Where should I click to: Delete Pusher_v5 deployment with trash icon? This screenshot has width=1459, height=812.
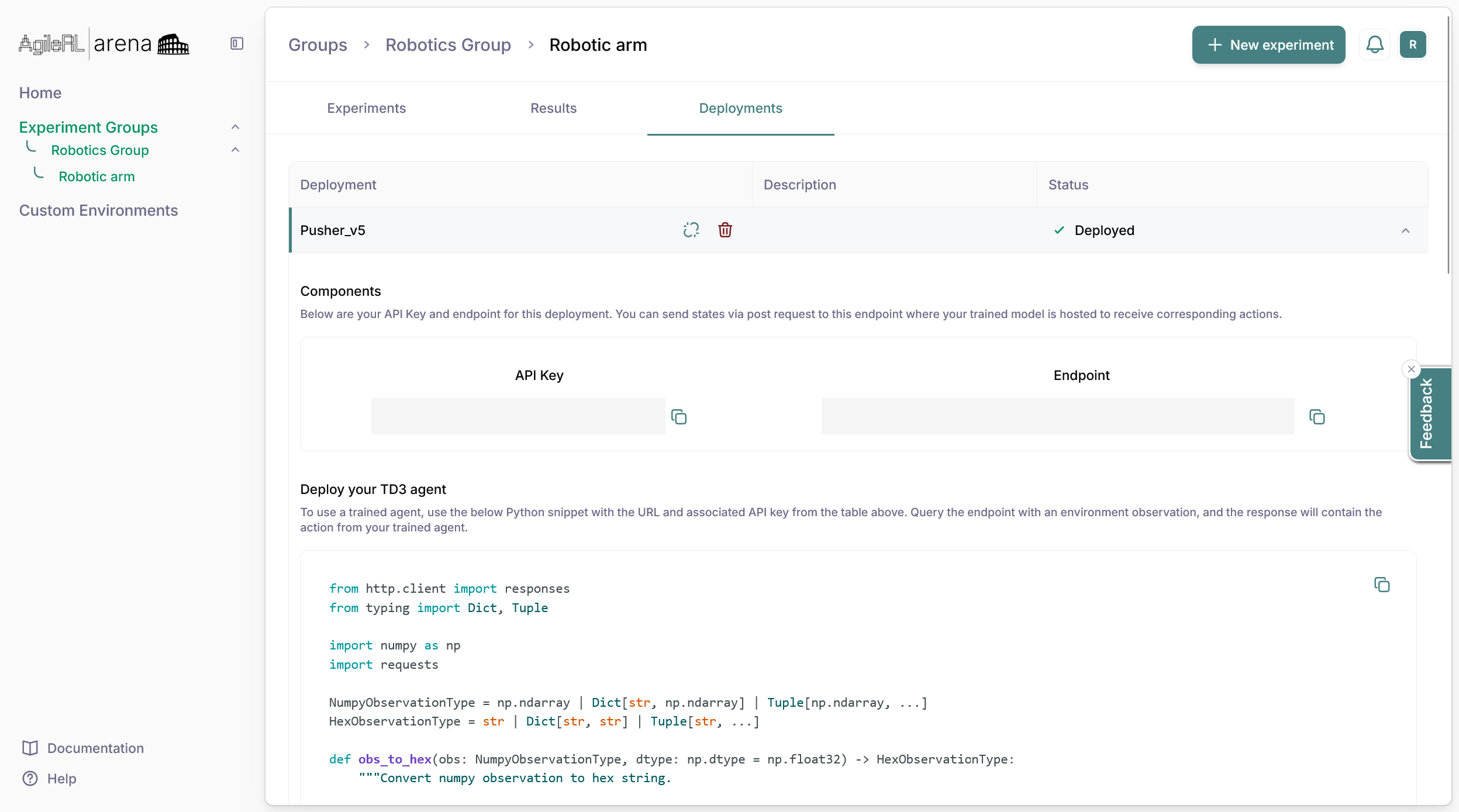click(725, 230)
